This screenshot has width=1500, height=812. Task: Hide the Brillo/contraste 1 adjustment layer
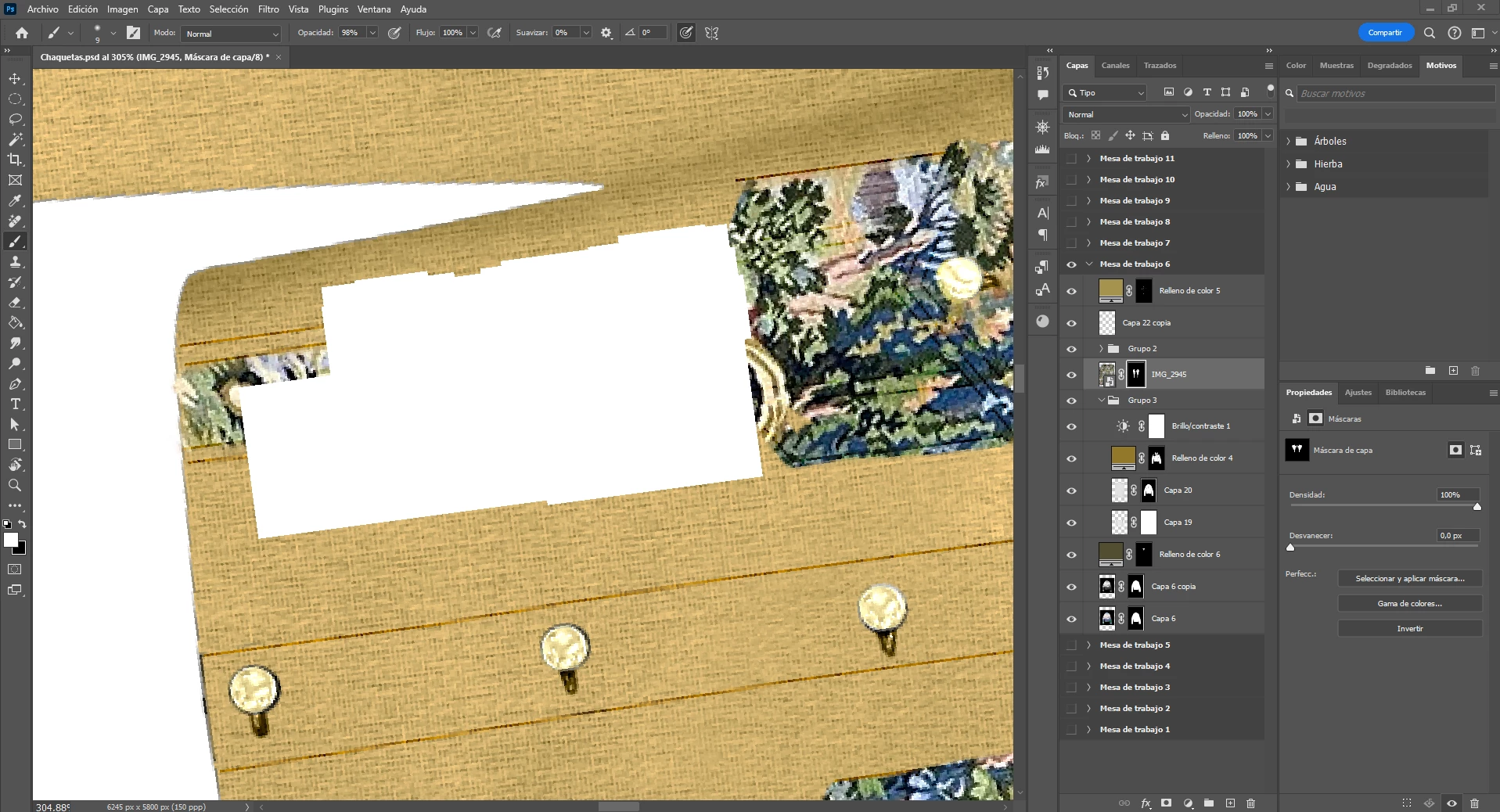(1072, 426)
